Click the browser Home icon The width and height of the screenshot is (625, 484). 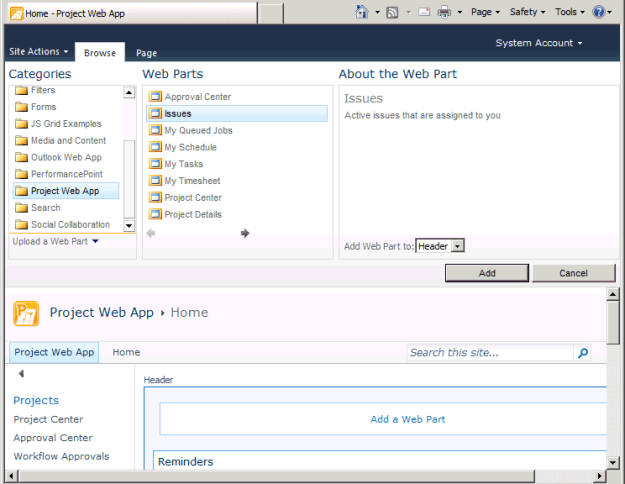tap(362, 12)
